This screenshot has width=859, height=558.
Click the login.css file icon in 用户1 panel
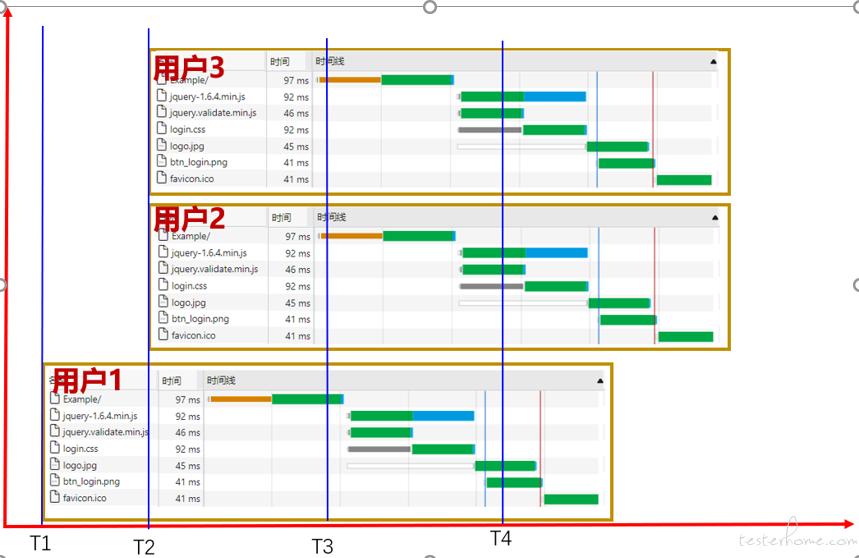pyautogui.click(x=55, y=448)
